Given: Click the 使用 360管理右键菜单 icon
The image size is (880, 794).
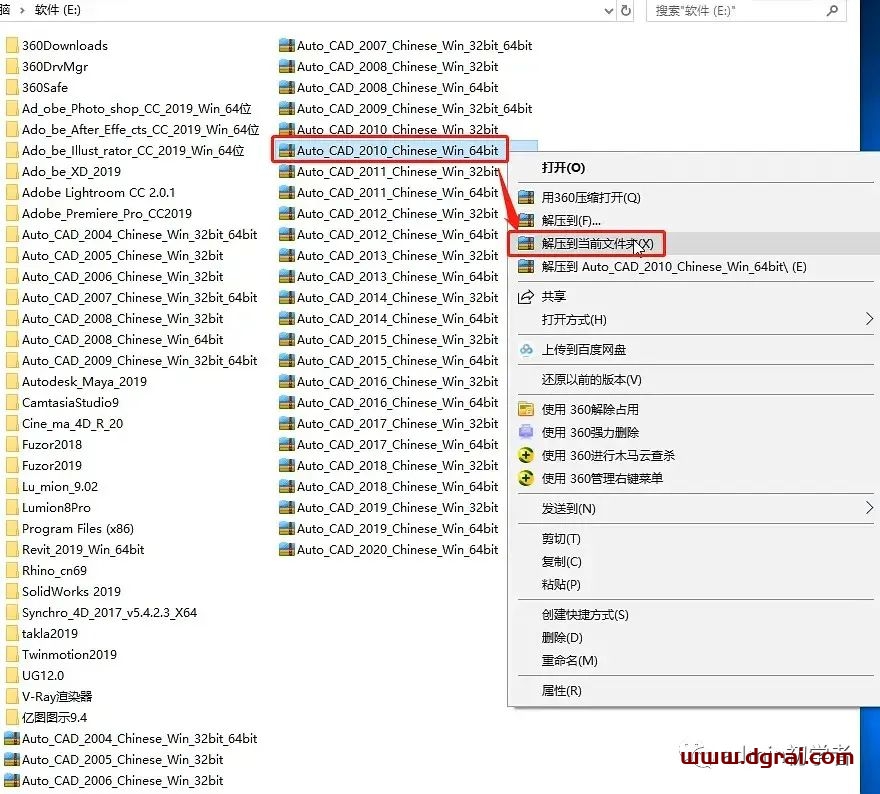Looking at the screenshot, I should tap(526, 478).
